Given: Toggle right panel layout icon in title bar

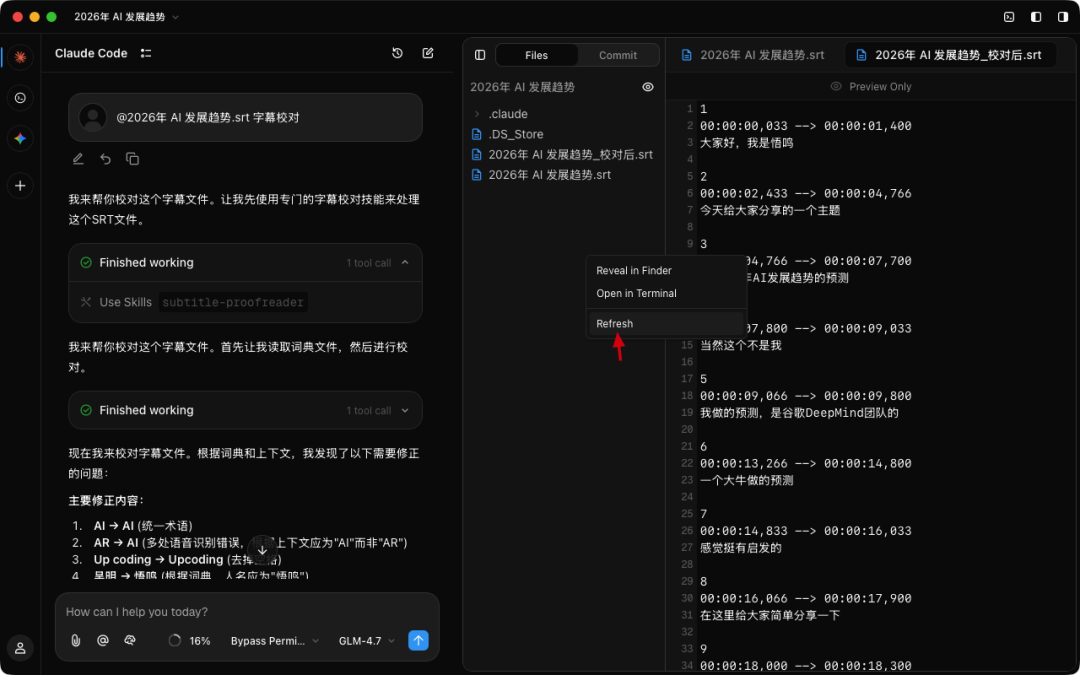Looking at the screenshot, I should tap(1063, 17).
